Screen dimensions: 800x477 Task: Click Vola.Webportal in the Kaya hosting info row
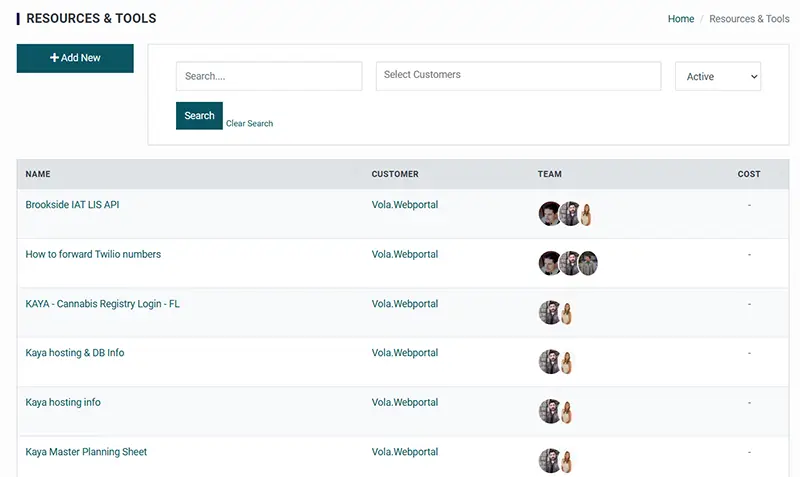click(x=405, y=402)
